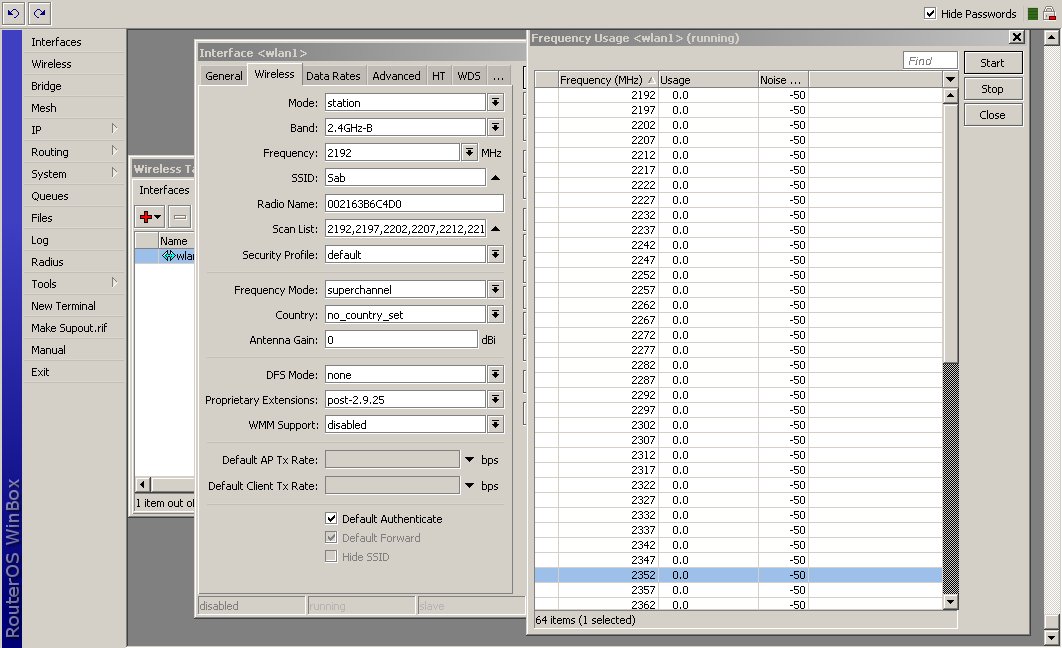Viewport: 1062px width, 648px height.
Task: Toggle the Hide SSID checkbox
Action: 332,557
